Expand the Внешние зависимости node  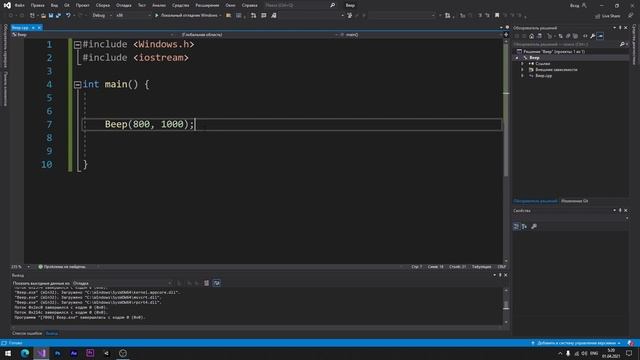pos(522,70)
